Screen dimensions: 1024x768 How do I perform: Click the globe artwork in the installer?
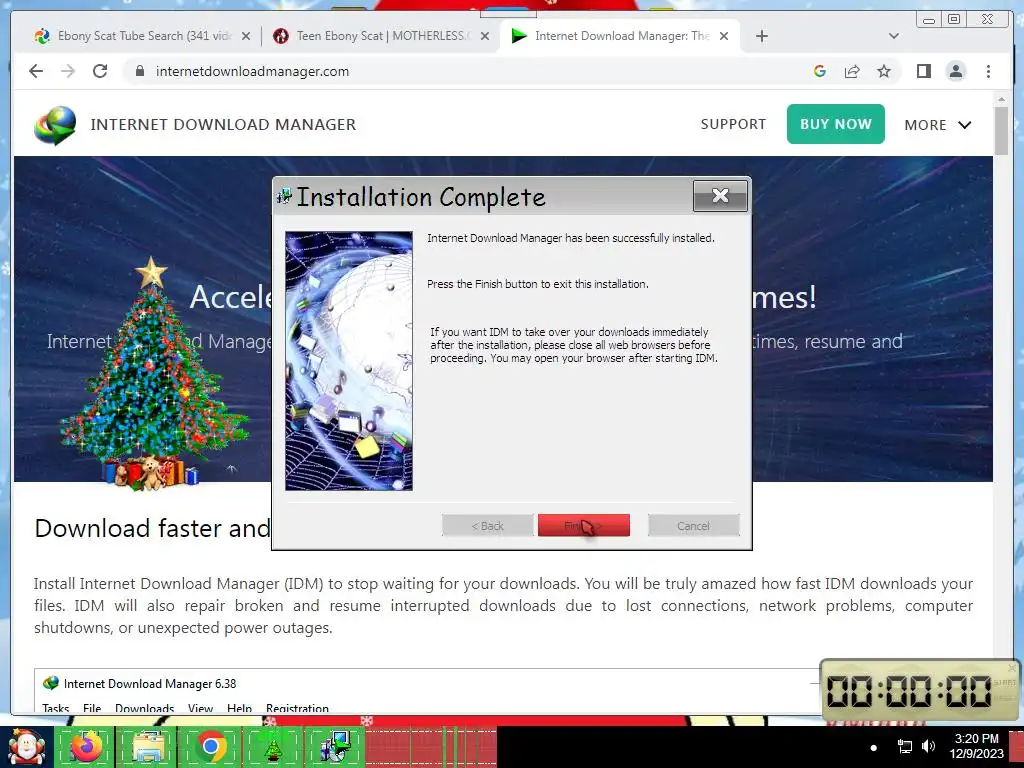pyautogui.click(x=349, y=360)
